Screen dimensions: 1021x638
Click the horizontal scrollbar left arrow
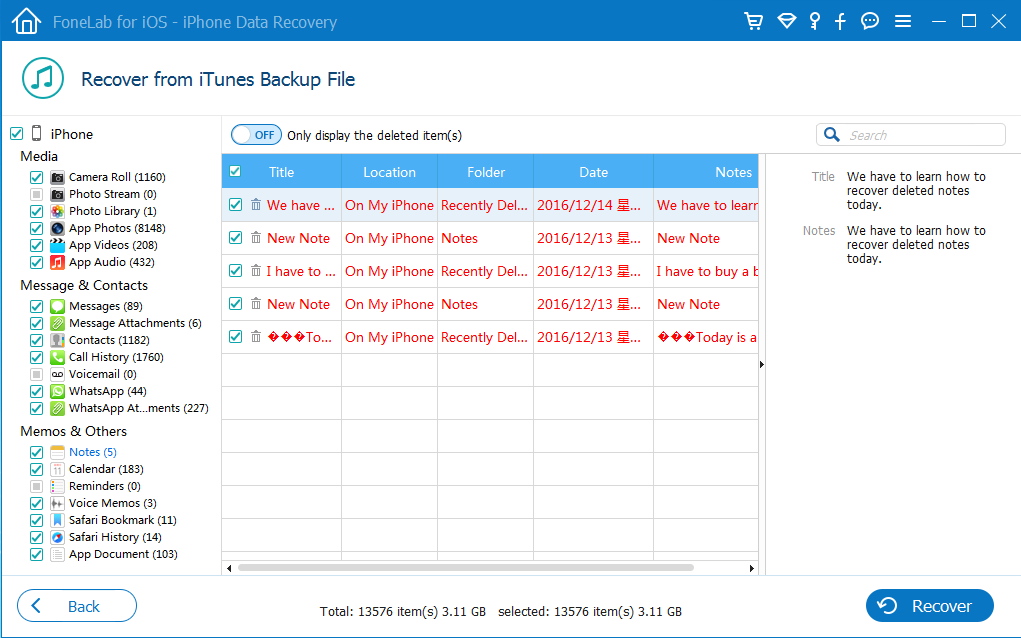tap(229, 568)
